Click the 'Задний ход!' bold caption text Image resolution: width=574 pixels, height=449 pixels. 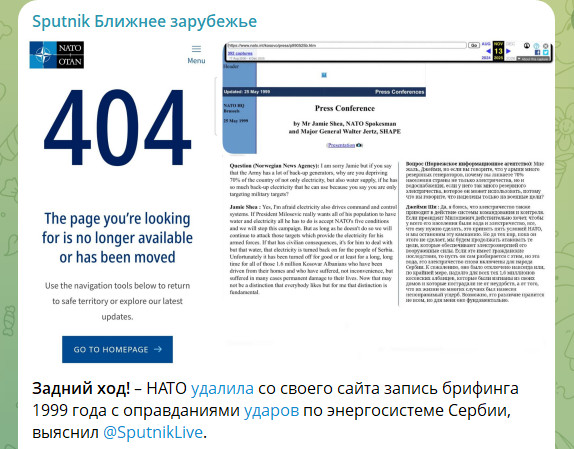pos(81,388)
